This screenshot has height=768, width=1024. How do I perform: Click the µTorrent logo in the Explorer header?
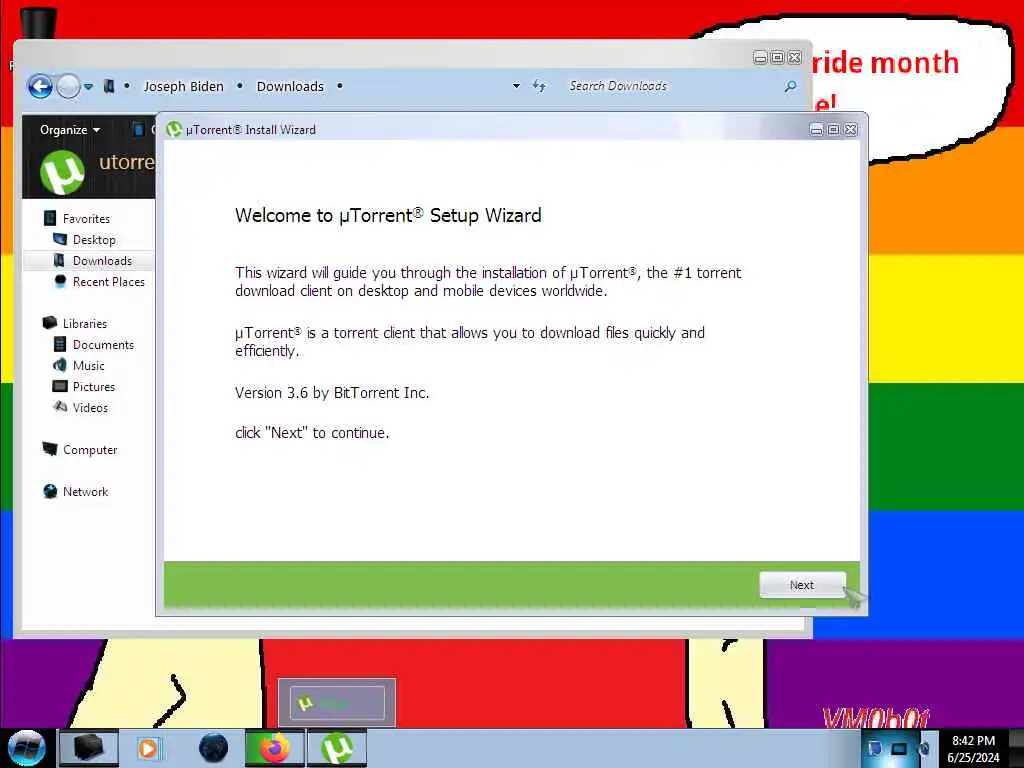click(x=63, y=172)
